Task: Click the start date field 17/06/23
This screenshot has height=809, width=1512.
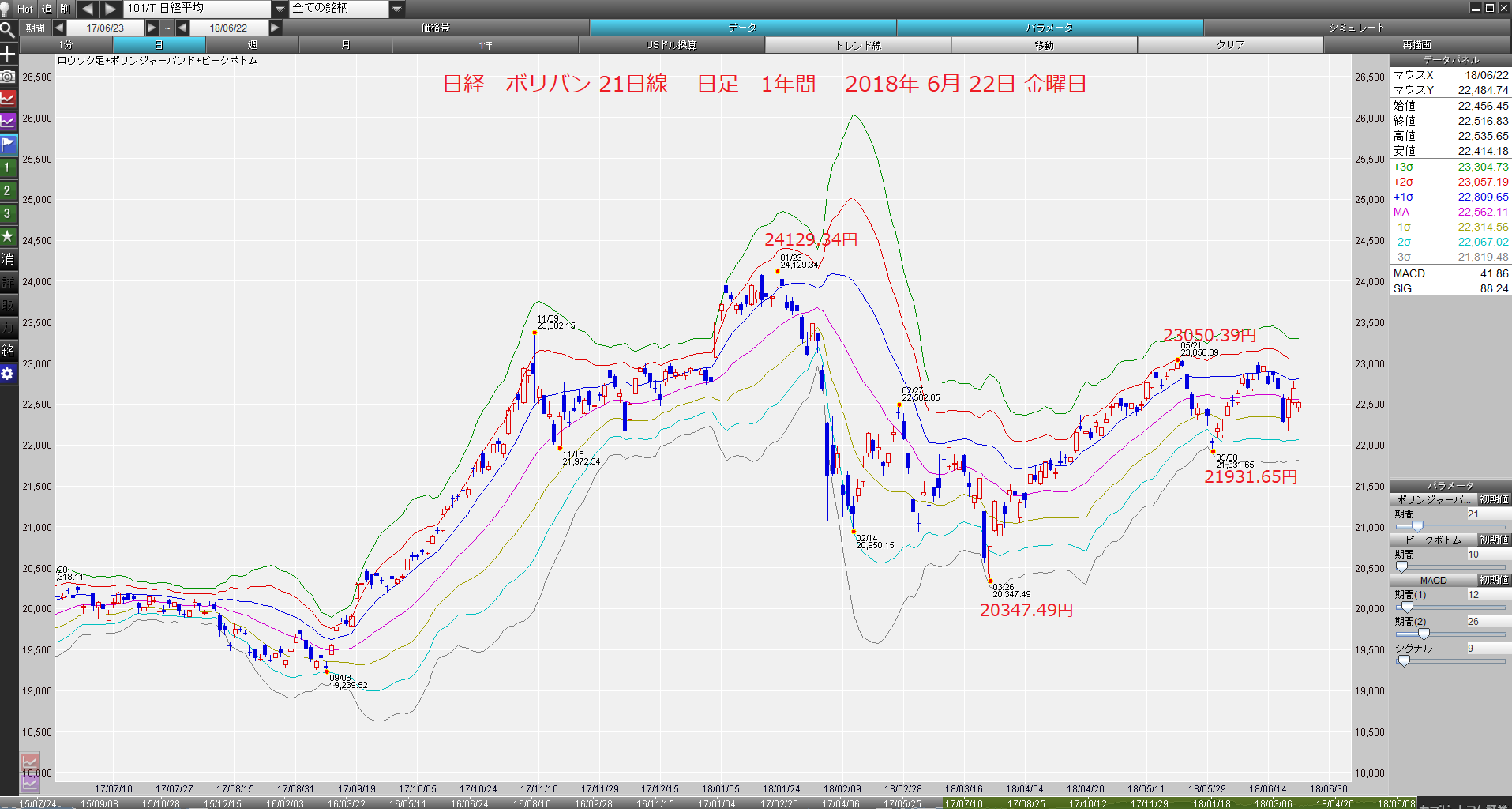Action: coord(105,28)
